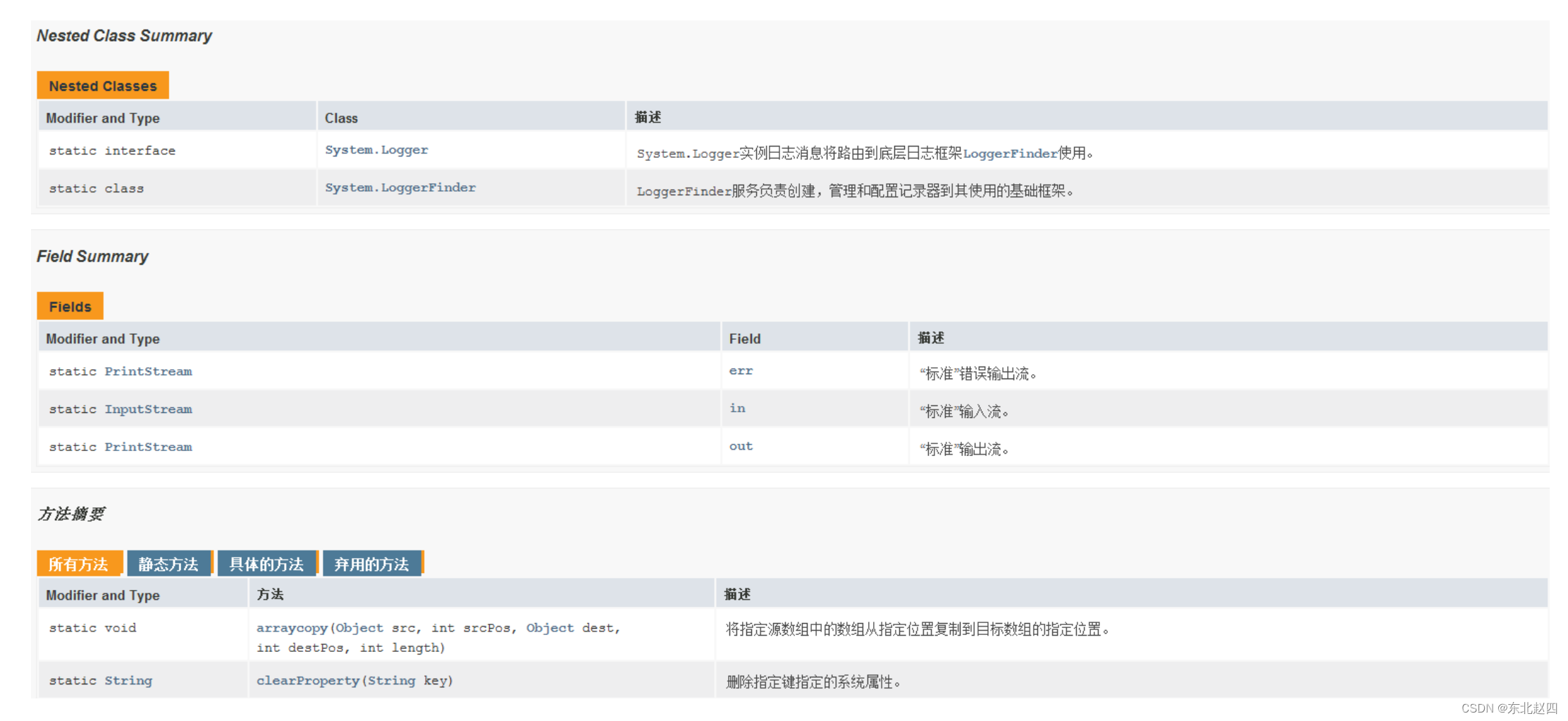Switch to the 静态方法 tab
The image size is (1568, 721).
[x=168, y=562]
